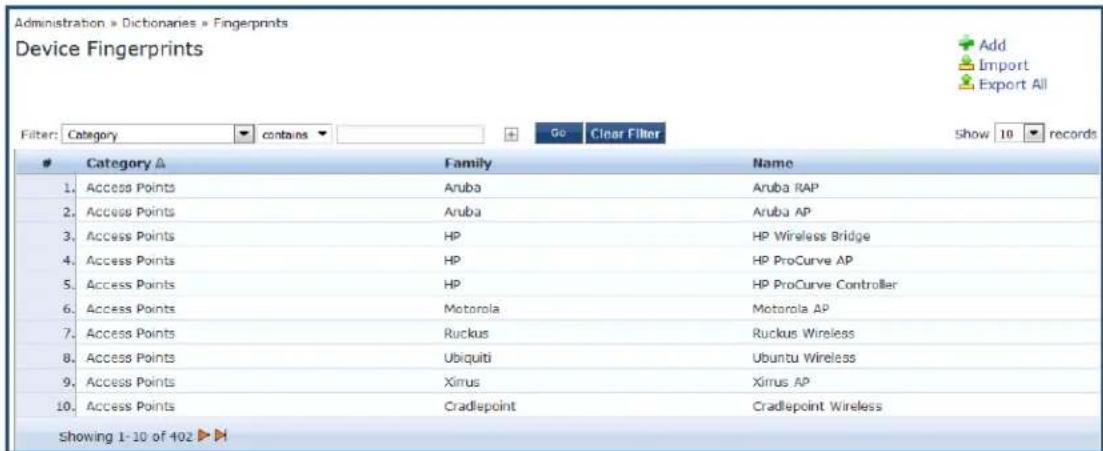Click Access Points category in row 10

(130, 406)
